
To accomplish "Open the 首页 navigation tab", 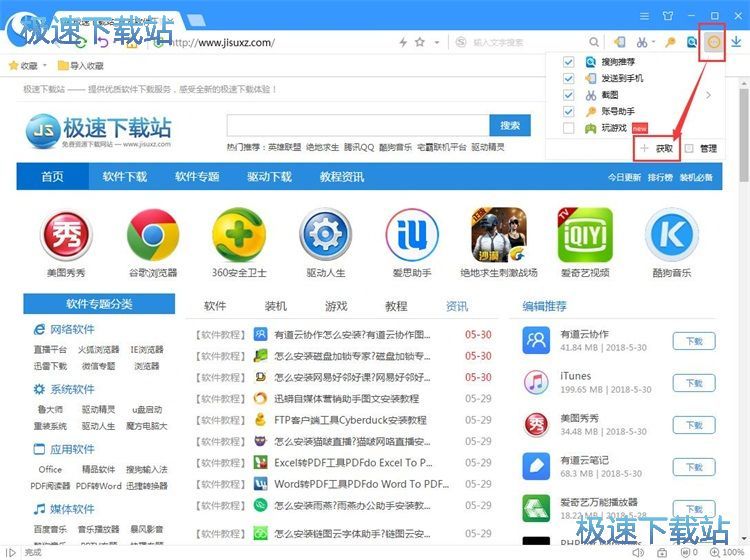I will coord(53,176).
